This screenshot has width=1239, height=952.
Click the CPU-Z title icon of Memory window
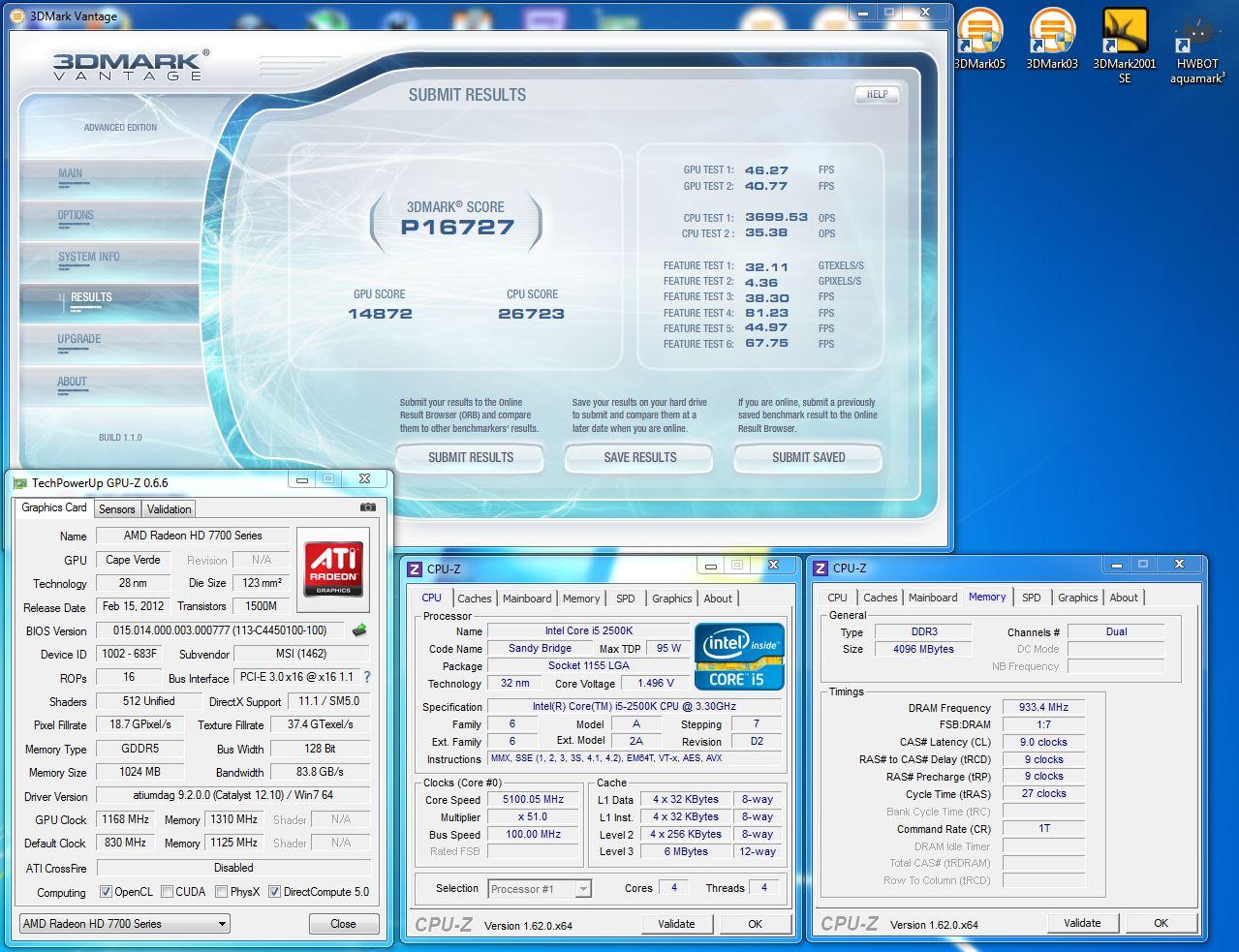click(x=820, y=568)
